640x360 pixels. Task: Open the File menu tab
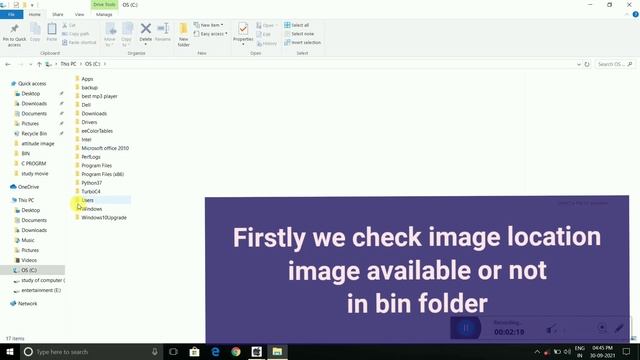tap(11, 14)
